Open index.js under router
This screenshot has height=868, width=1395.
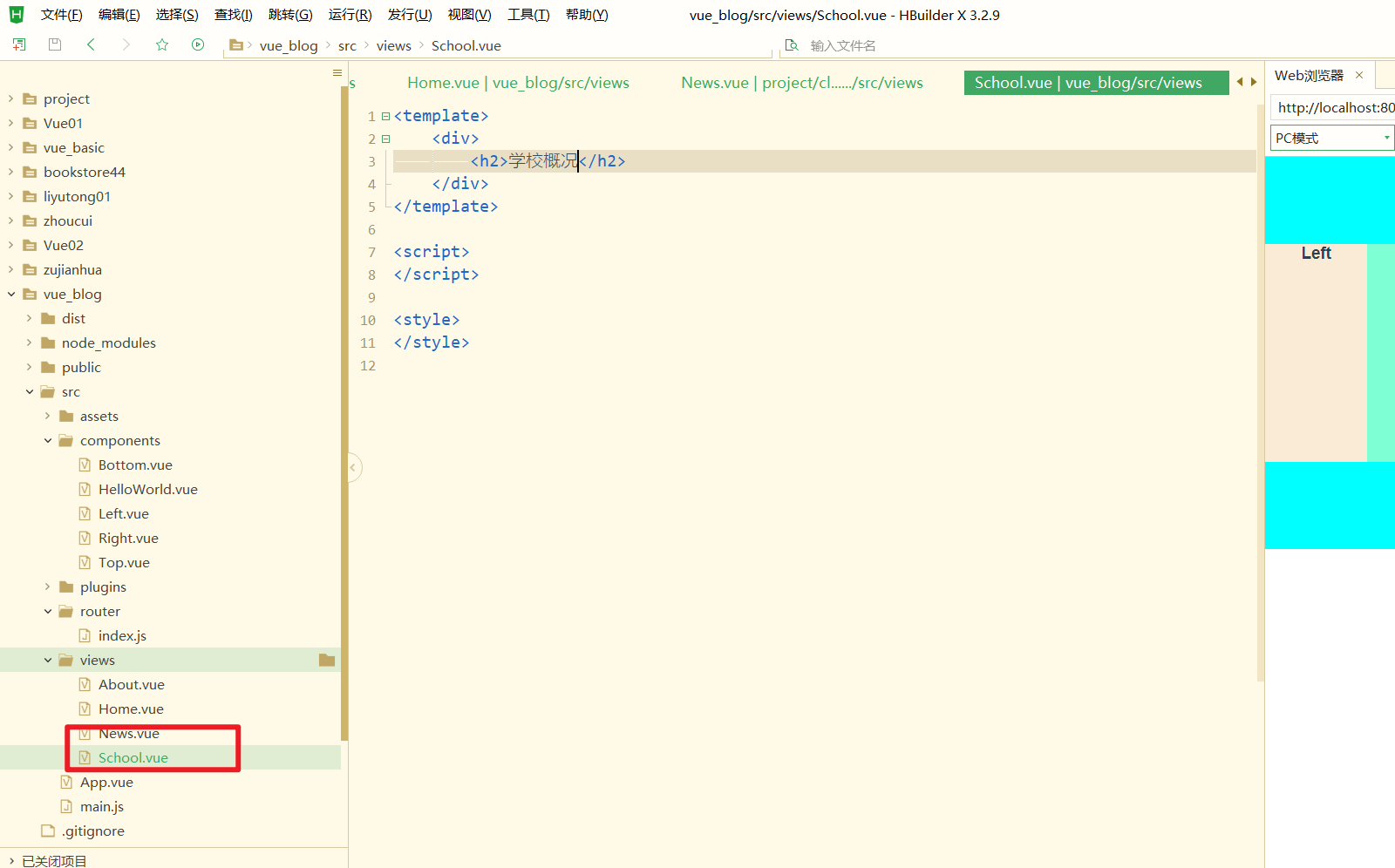[122, 635]
